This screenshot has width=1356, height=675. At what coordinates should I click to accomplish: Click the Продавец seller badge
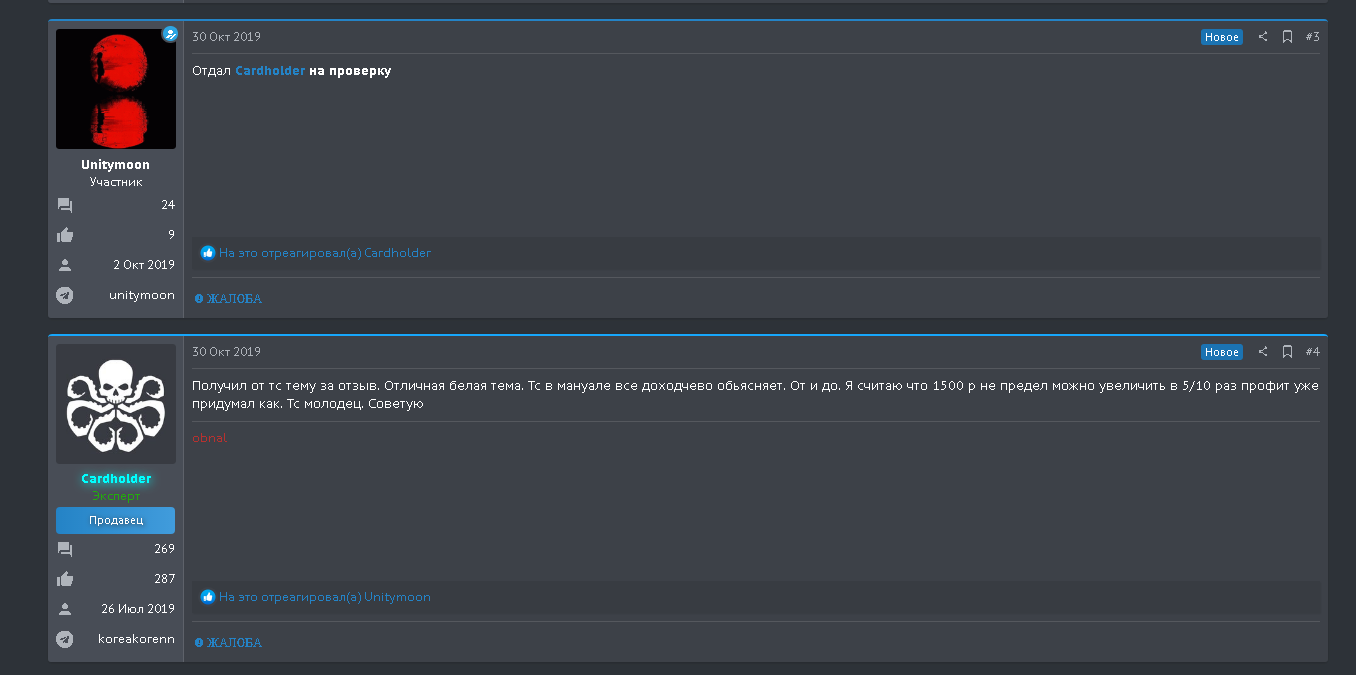pos(116,520)
